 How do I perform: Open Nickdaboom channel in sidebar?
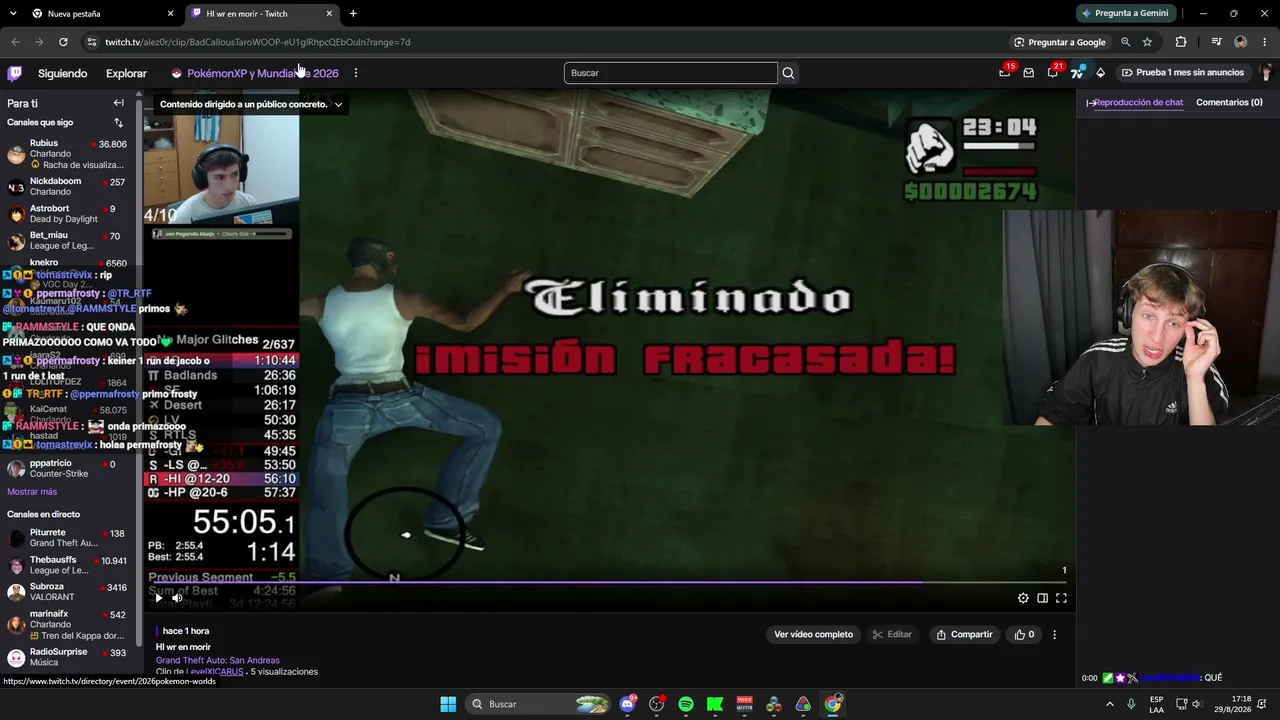pos(68,187)
